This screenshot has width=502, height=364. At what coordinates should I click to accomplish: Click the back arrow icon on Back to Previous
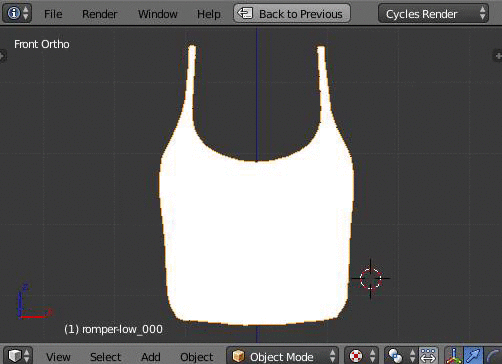click(x=245, y=13)
